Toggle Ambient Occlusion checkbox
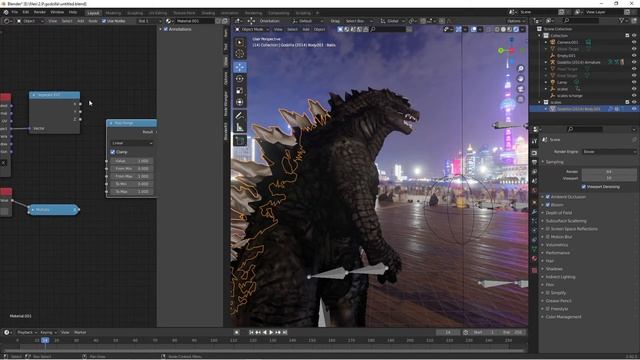 coord(548,197)
